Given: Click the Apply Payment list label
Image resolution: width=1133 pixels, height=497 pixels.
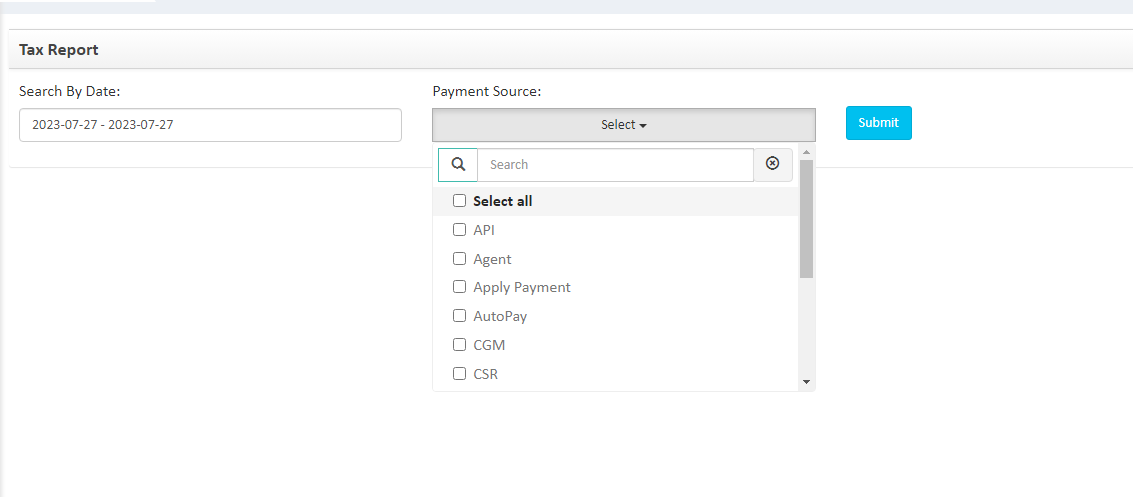Looking at the screenshot, I should coord(522,287).
